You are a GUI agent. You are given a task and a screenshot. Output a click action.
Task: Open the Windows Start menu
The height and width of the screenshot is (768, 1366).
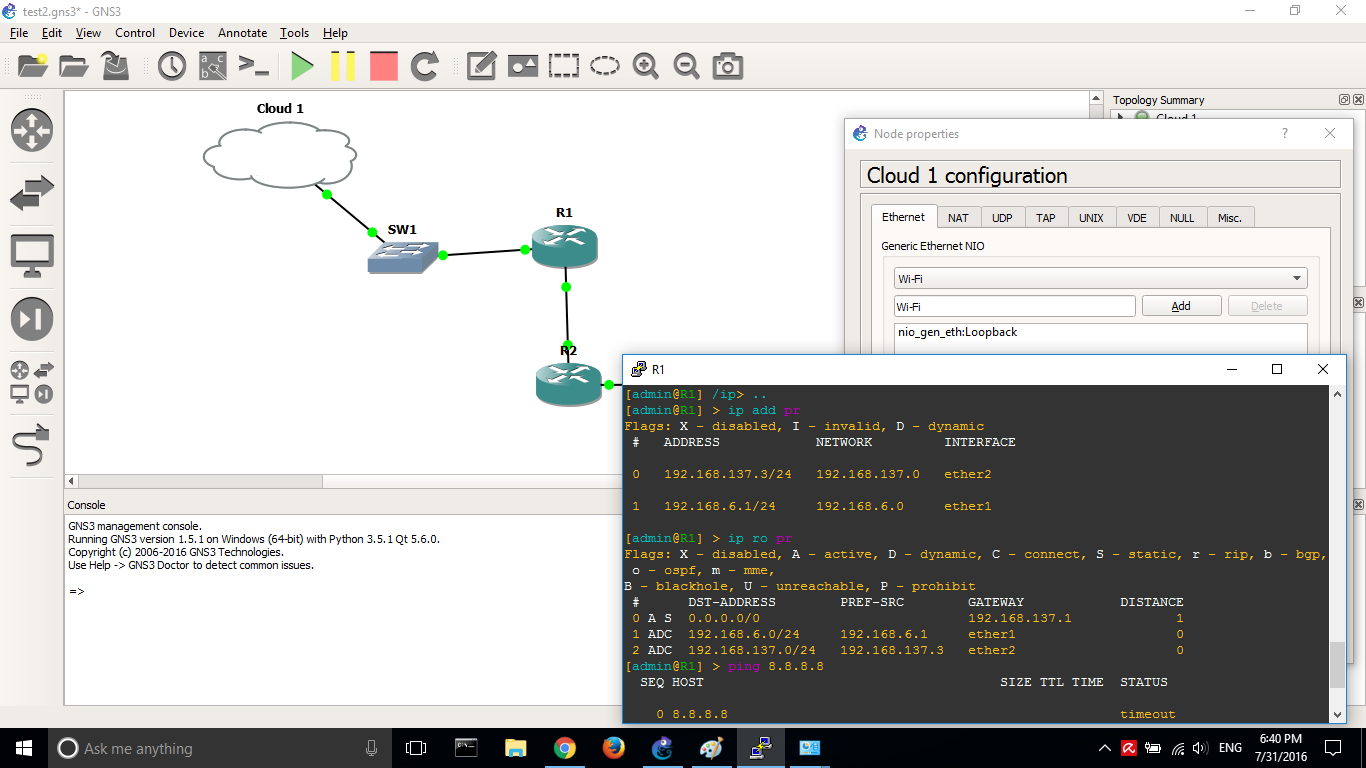tap(23, 748)
